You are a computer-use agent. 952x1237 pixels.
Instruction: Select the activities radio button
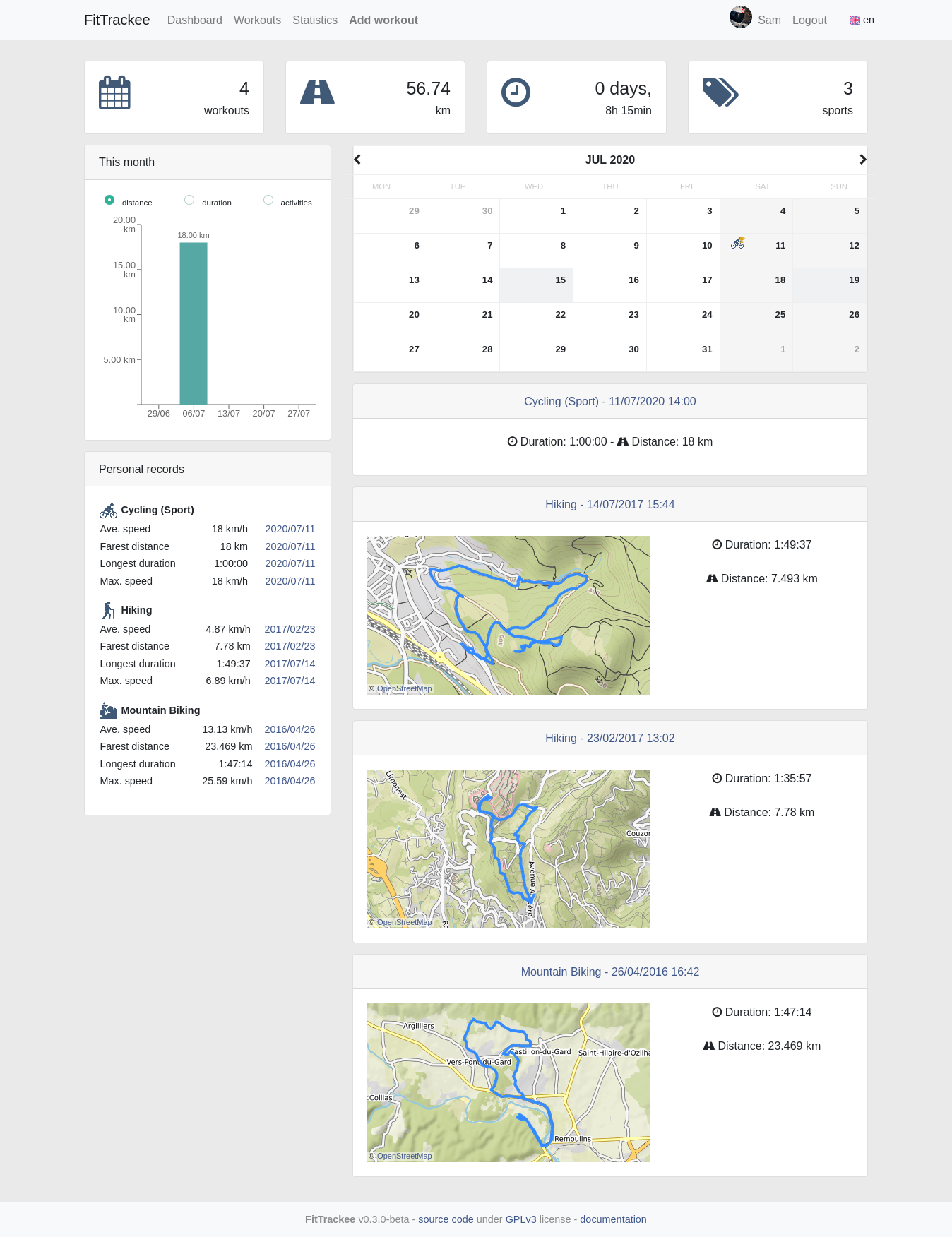point(268,200)
